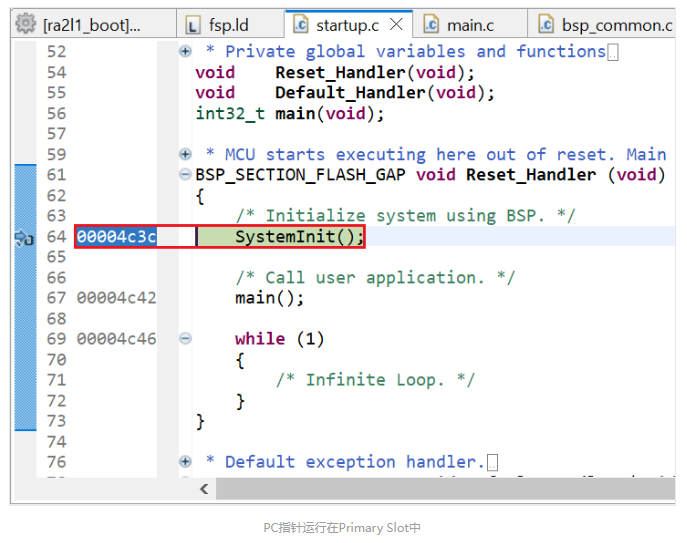Click the SystemInit(); call
Image resolution: width=687 pixels, height=543 pixels.
click(299, 237)
